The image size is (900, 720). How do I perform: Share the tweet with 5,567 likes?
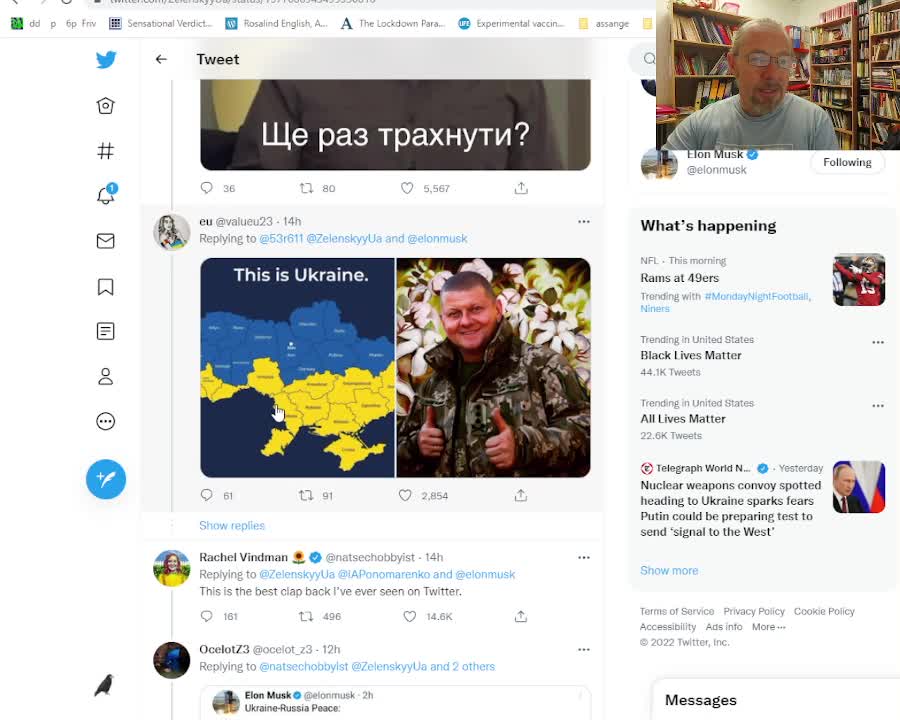[521, 188]
